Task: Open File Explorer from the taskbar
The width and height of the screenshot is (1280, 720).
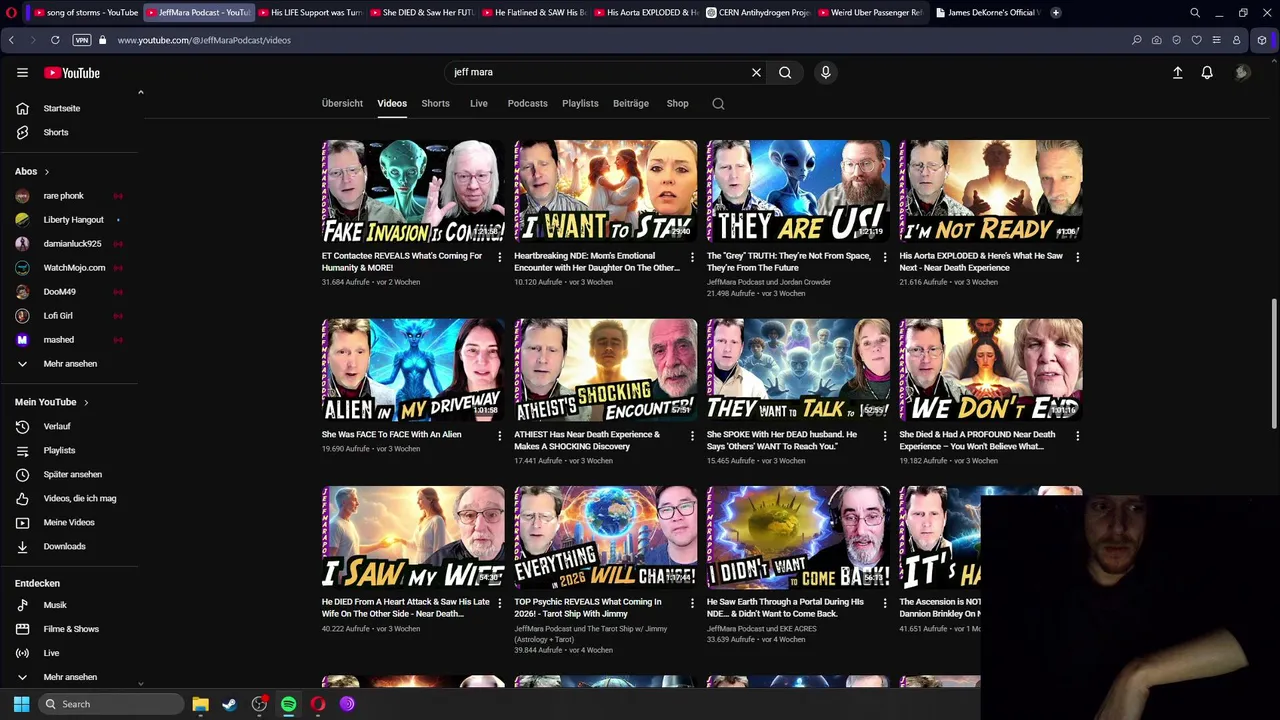Action: (200, 704)
